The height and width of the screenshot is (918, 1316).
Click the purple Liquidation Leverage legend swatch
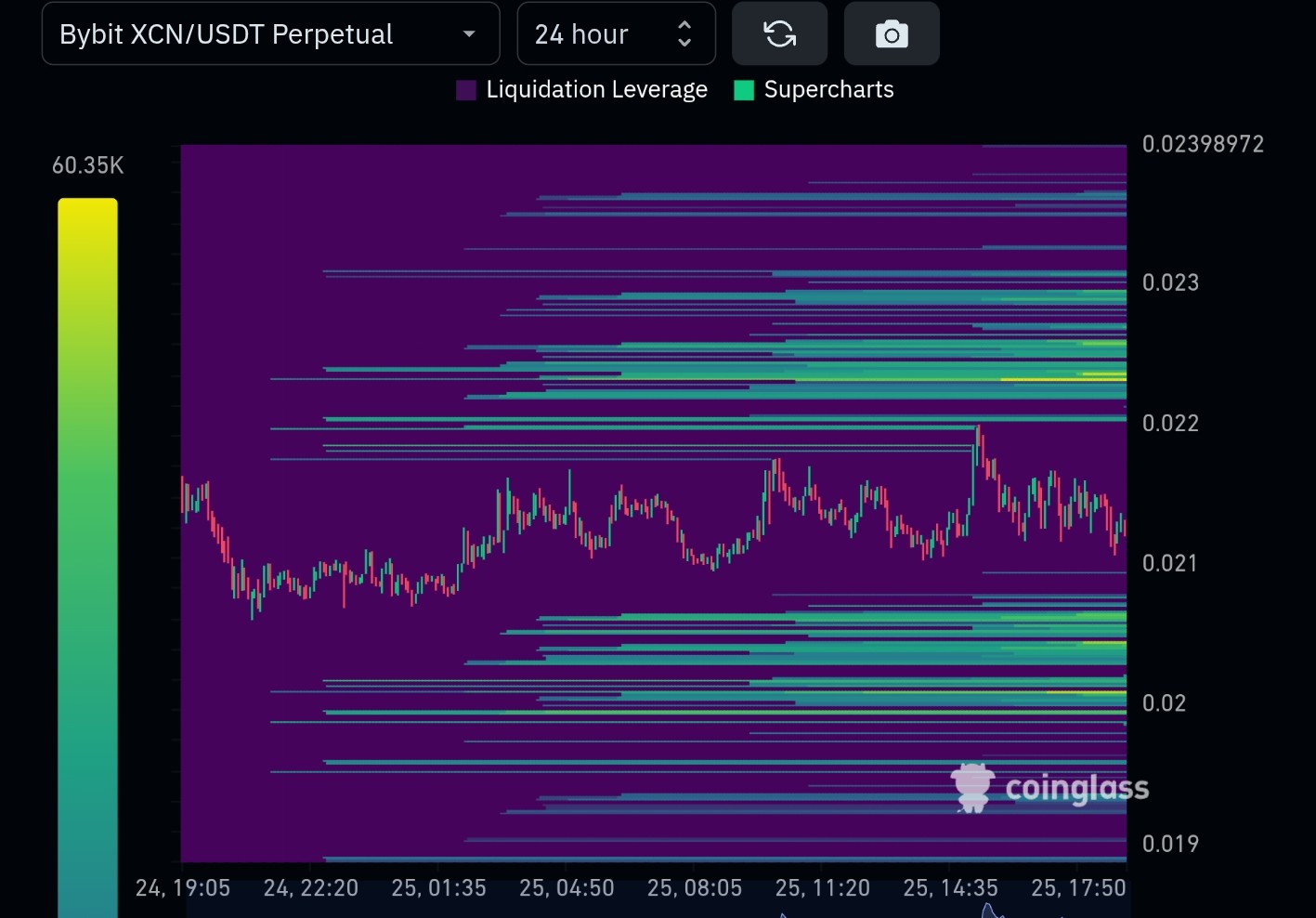[x=466, y=90]
